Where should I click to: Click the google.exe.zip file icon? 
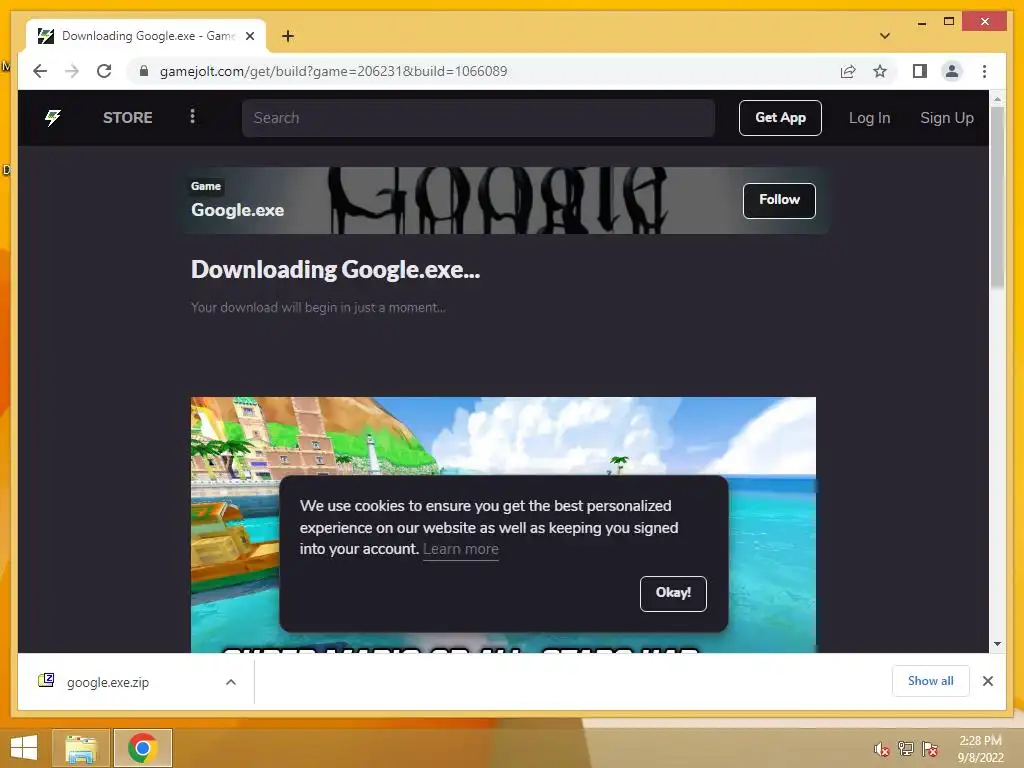click(x=46, y=680)
